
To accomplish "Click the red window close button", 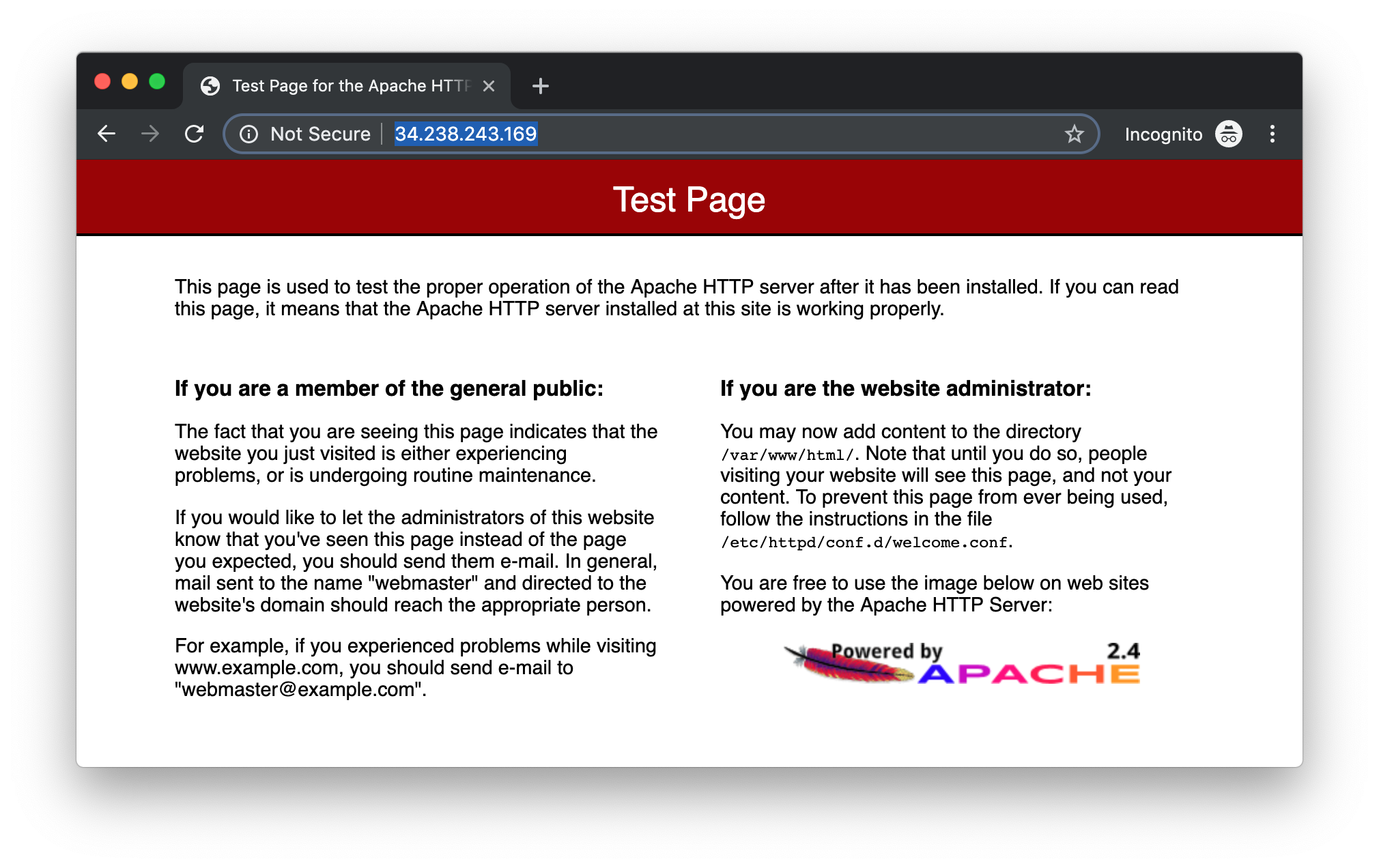I will (x=102, y=81).
